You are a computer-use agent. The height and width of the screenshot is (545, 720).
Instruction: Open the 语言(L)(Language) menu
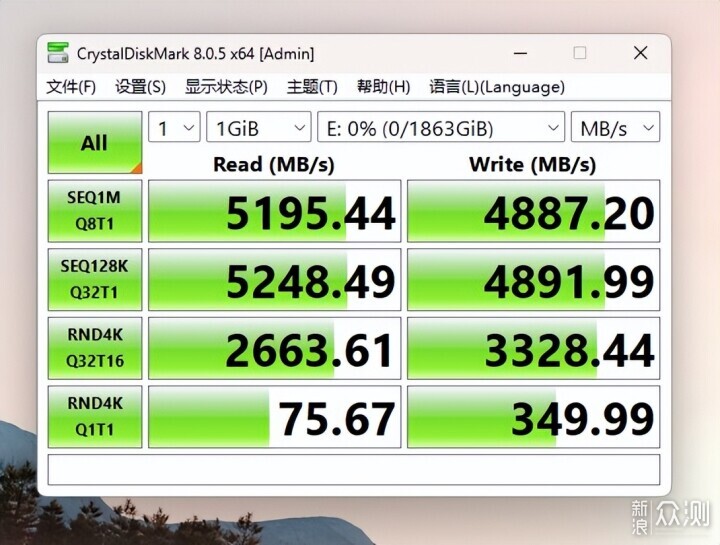click(x=497, y=87)
